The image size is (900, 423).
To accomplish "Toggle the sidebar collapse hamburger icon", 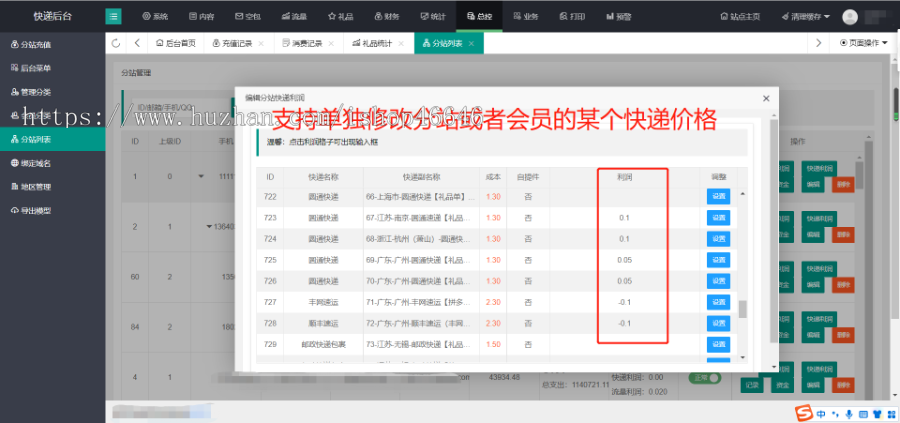I will [x=113, y=17].
